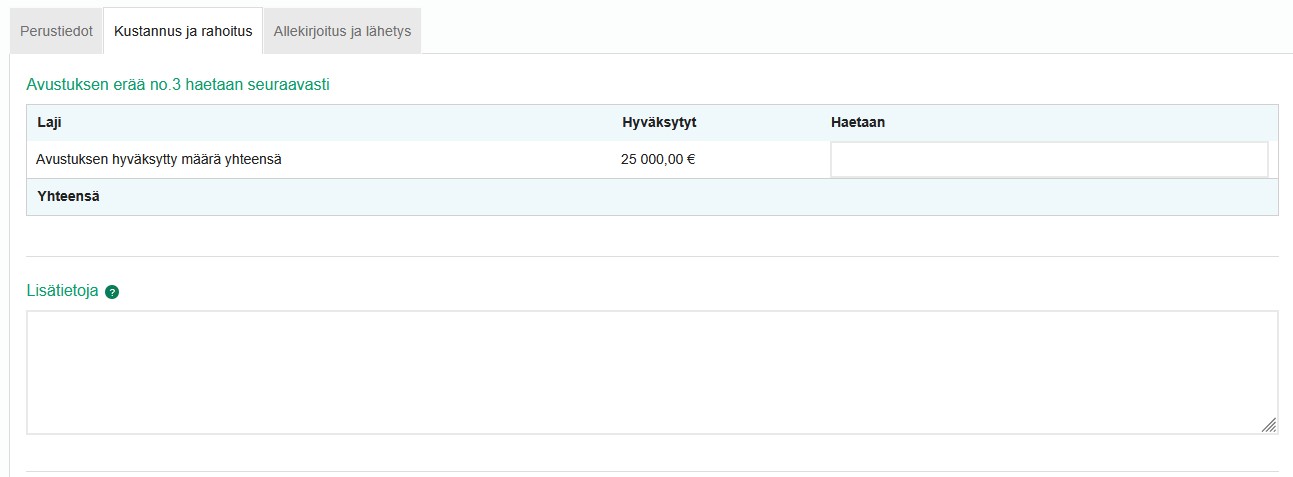The image size is (1293, 477).
Task: Click the divider line above Lisätietoja
Action: pyautogui.click(x=650, y=256)
